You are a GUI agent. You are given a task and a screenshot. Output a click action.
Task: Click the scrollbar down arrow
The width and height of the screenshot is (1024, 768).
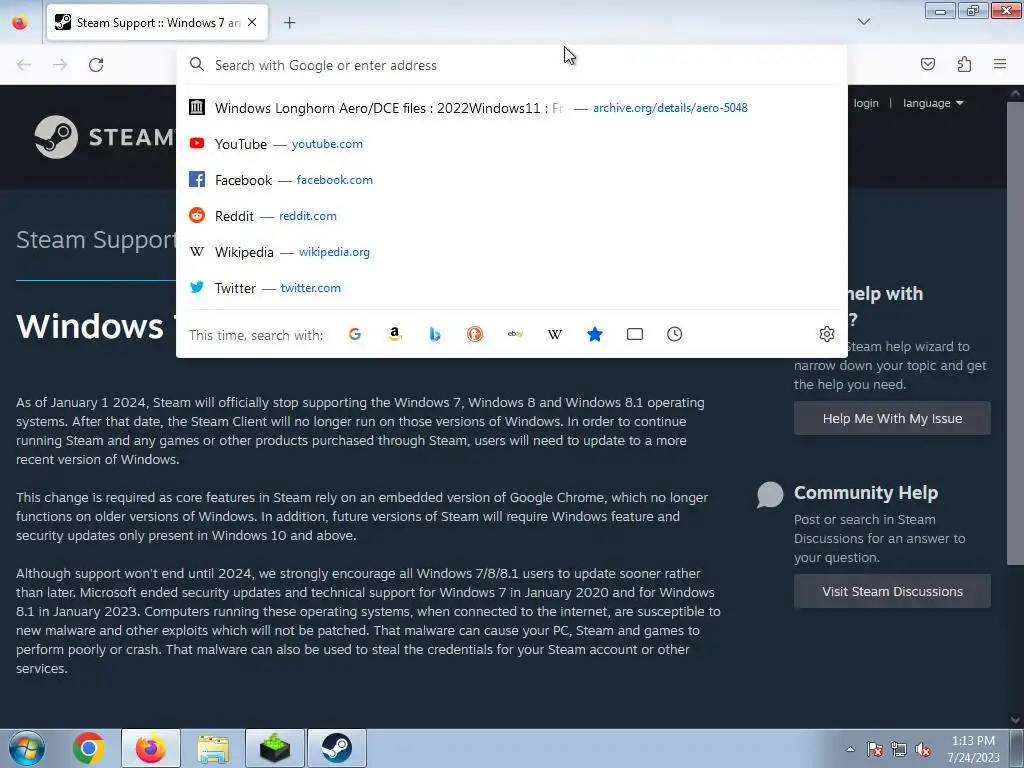pyautogui.click(x=1015, y=720)
